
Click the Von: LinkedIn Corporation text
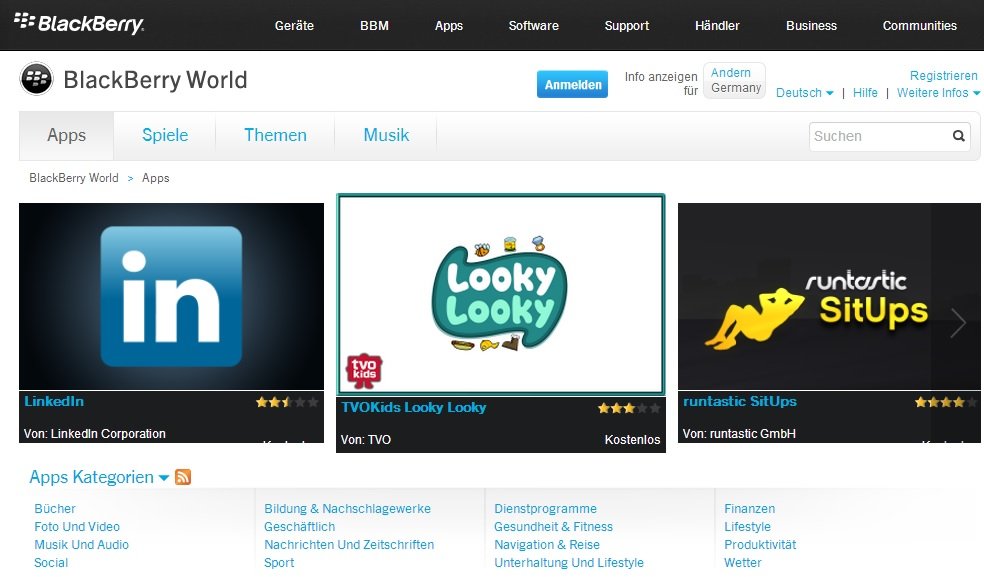pyautogui.click(x=95, y=434)
